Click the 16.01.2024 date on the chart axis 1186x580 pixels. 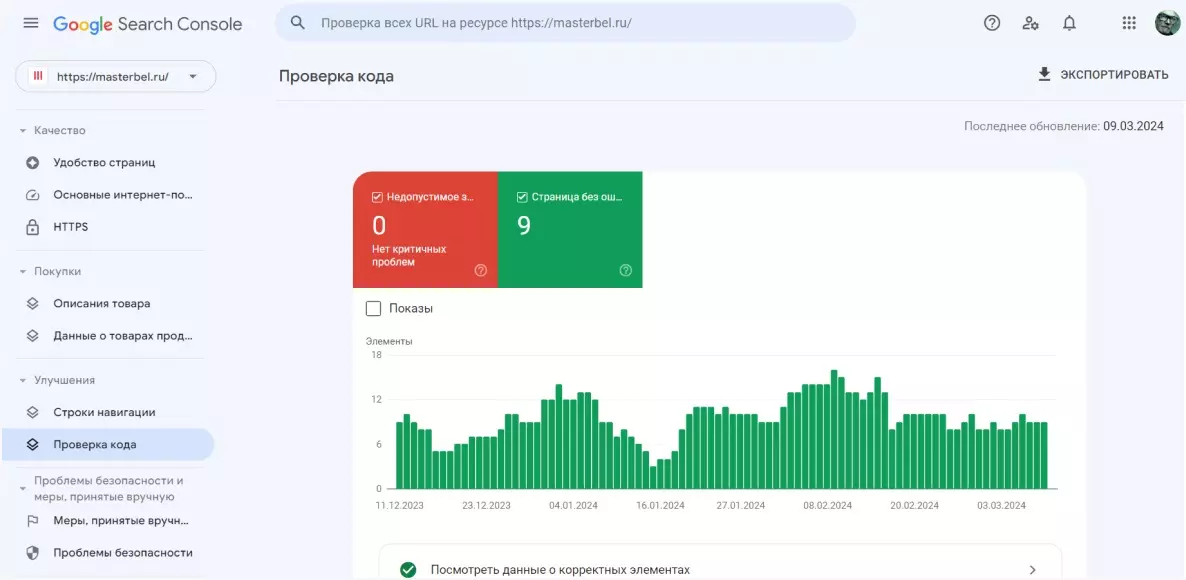tap(660, 506)
